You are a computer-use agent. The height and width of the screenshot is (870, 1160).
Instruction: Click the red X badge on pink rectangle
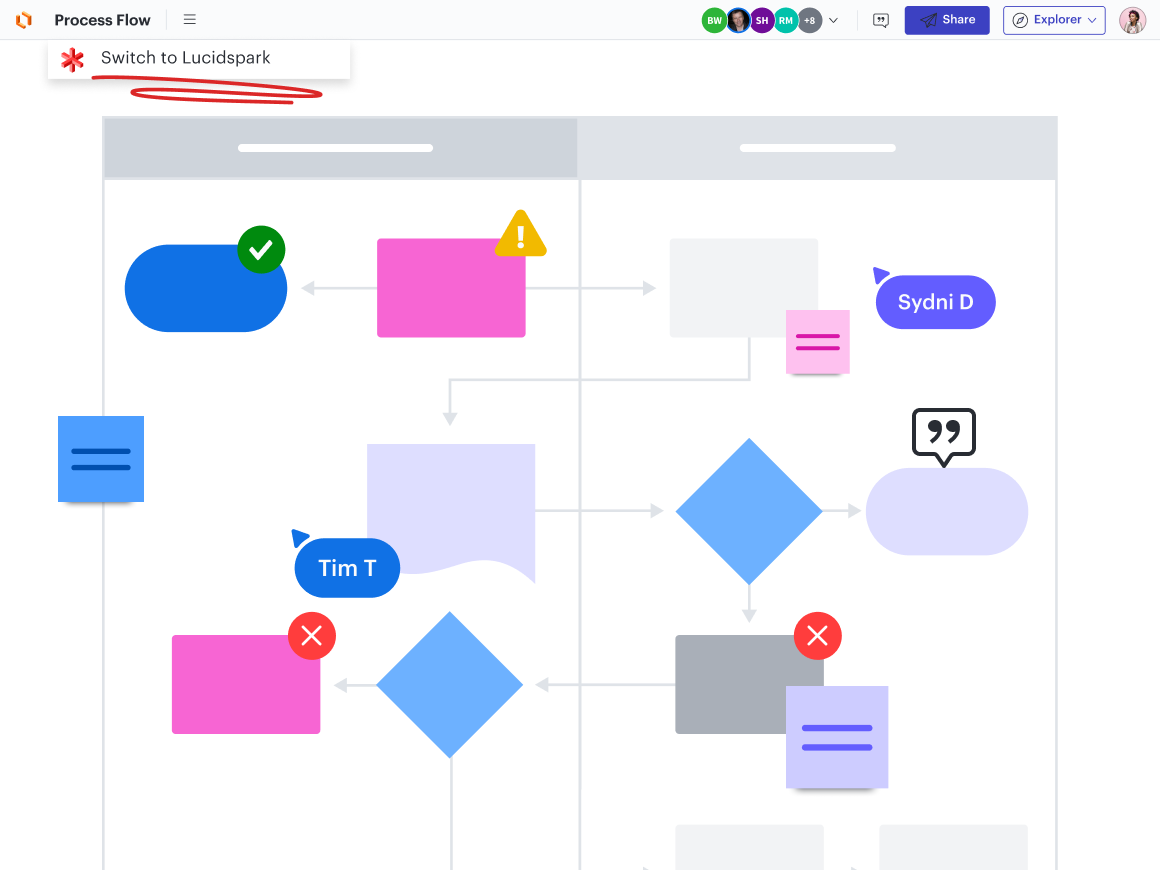312,635
